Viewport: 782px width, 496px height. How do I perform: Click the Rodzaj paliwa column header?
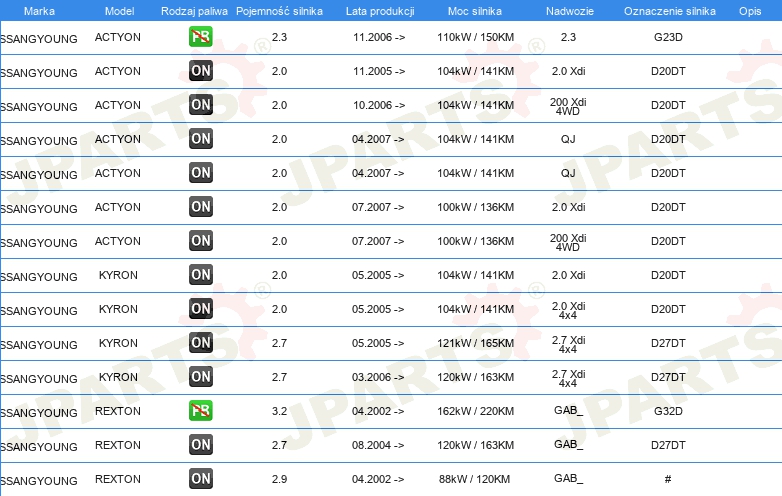[x=194, y=11]
